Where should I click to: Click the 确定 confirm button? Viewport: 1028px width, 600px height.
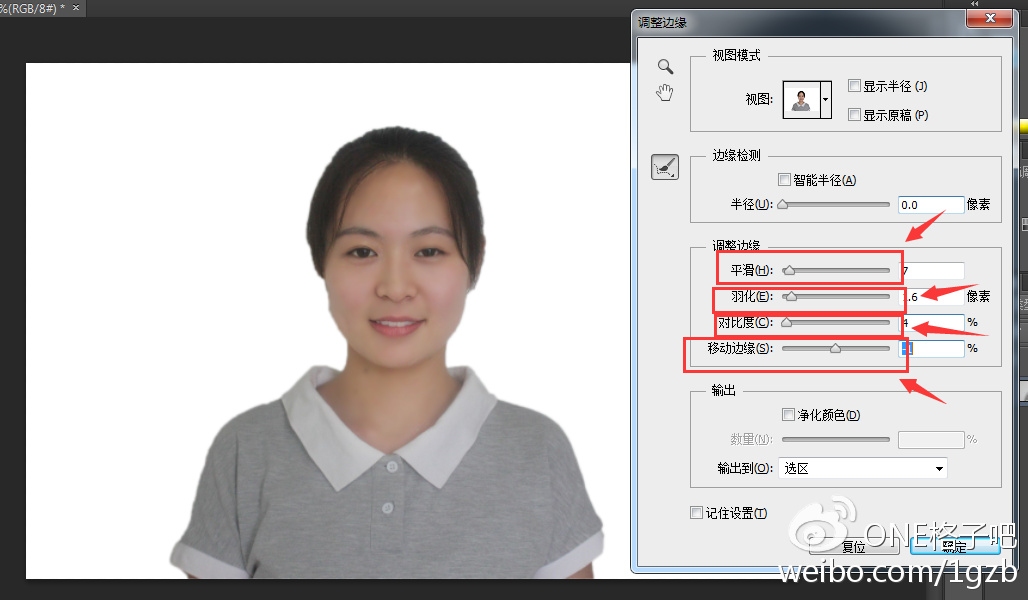tap(952, 548)
